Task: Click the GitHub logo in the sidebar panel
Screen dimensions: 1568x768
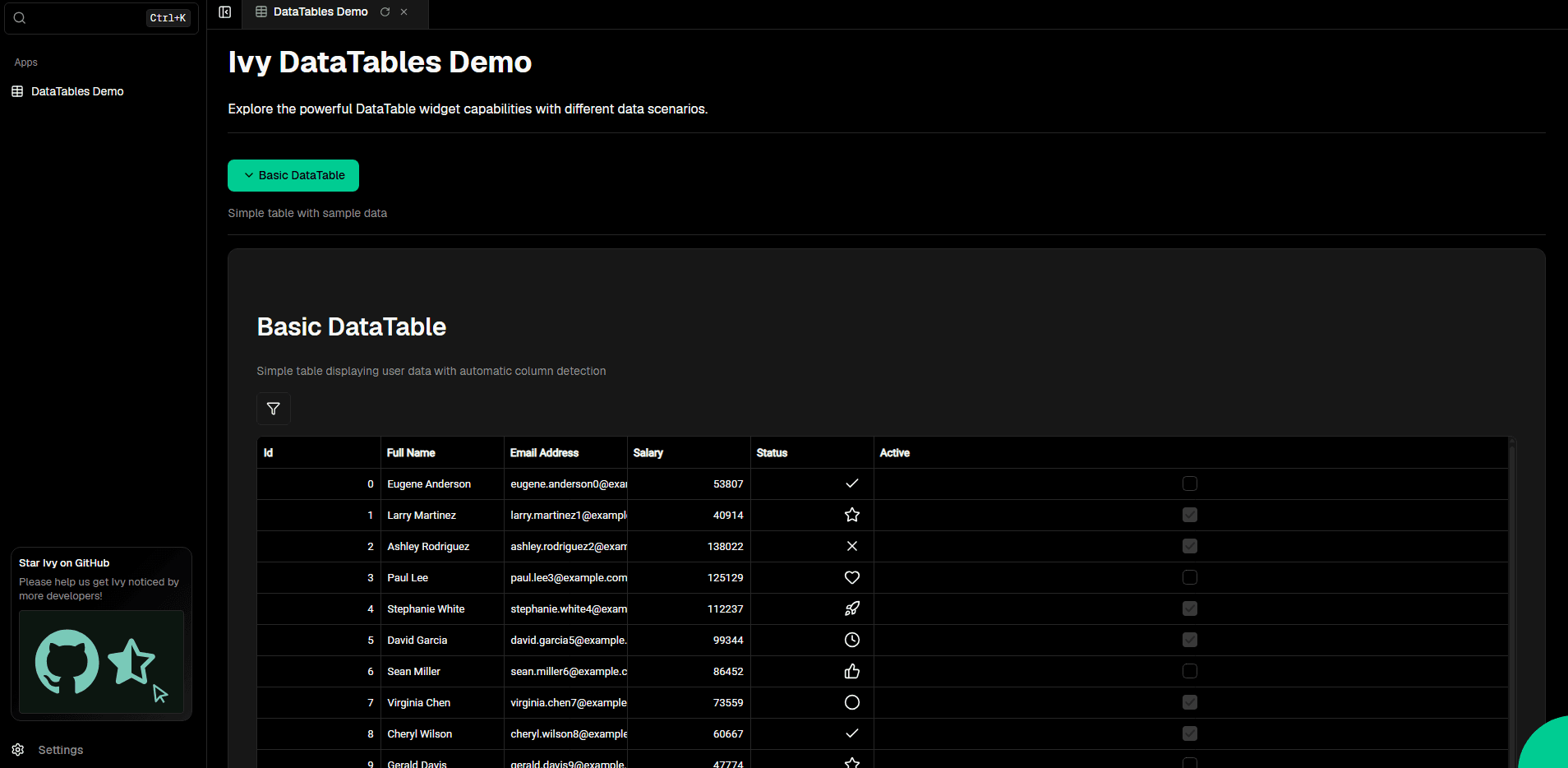Action: click(67, 663)
